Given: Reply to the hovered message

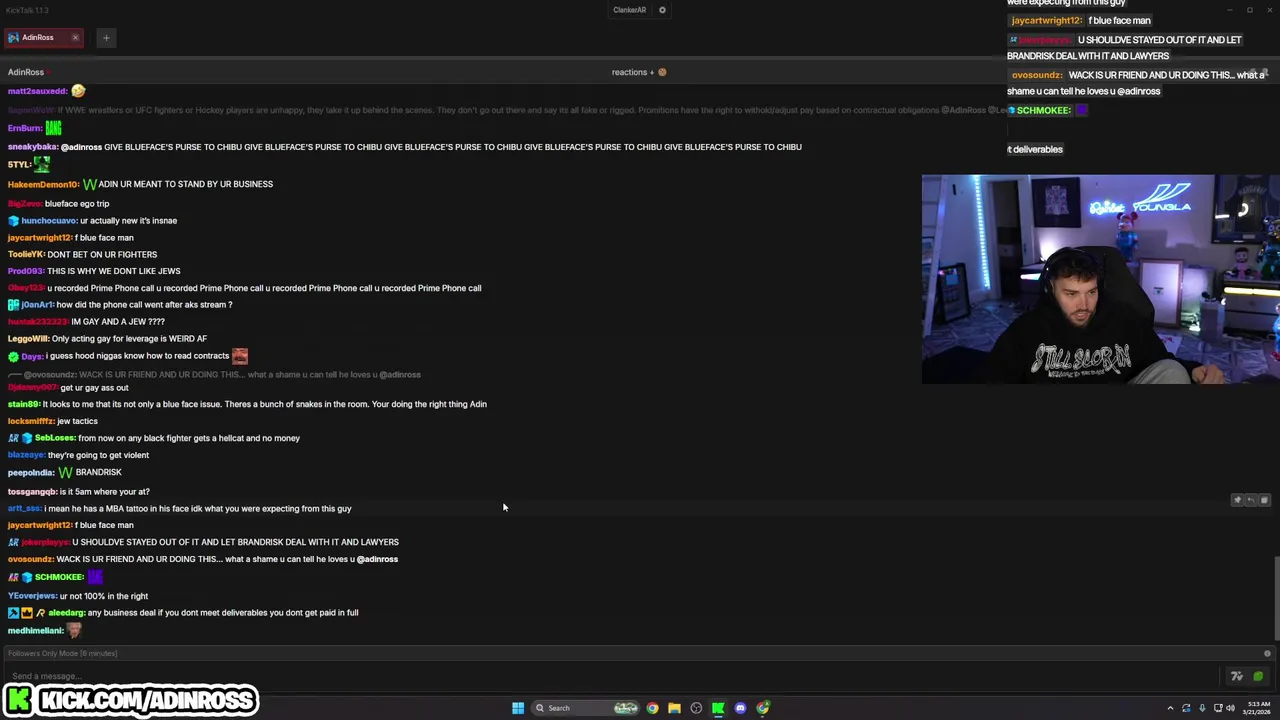Looking at the screenshot, I should tap(1250, 500).
